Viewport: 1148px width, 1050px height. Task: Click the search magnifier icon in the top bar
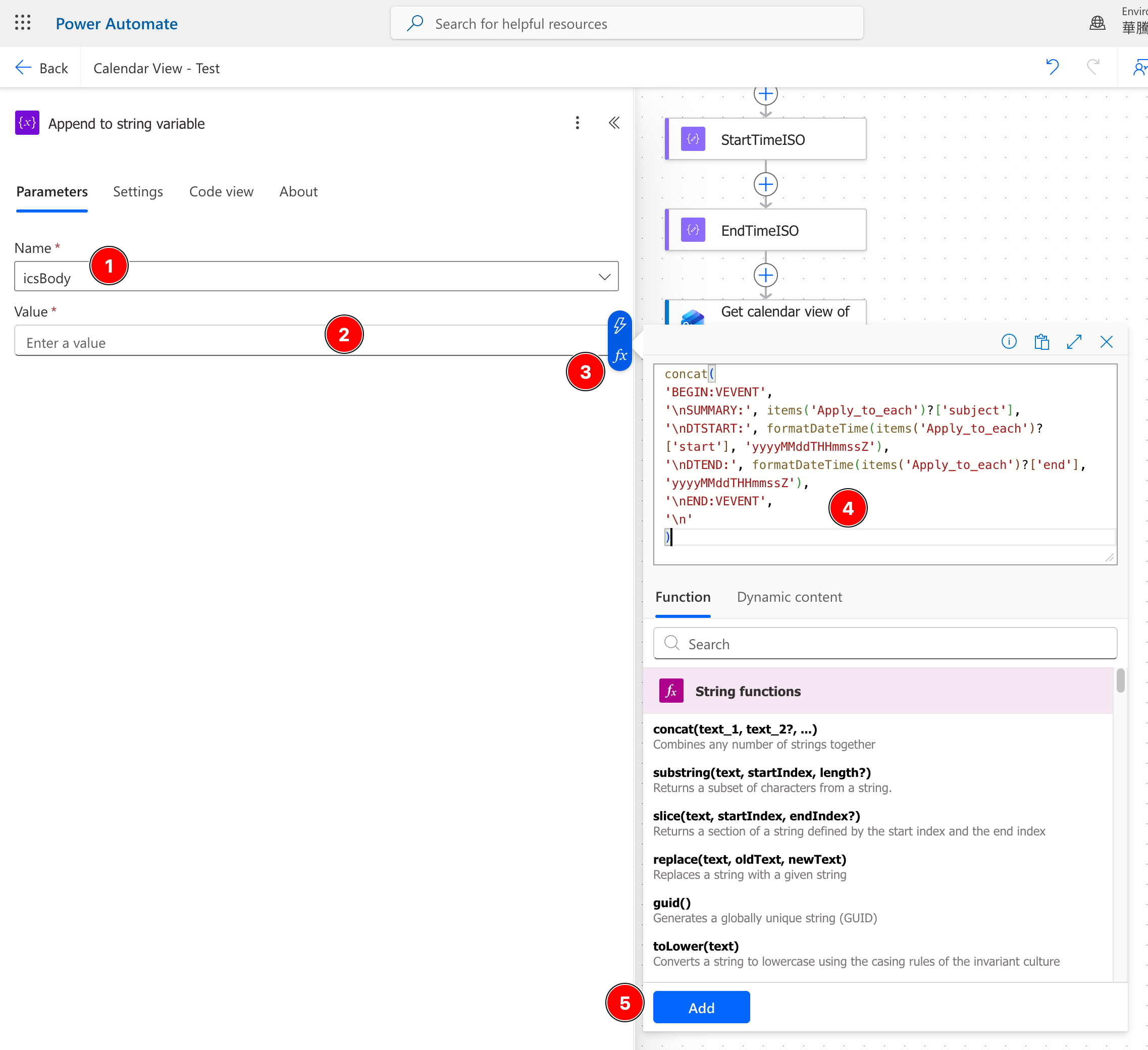click(415, 23)
